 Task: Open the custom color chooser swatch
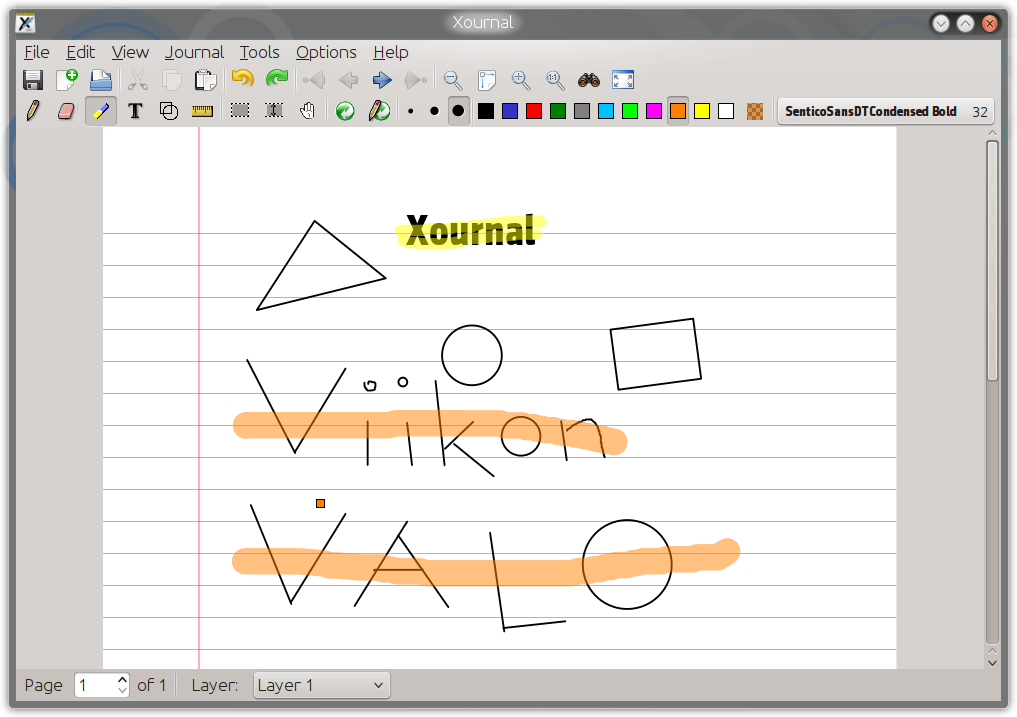754,112
